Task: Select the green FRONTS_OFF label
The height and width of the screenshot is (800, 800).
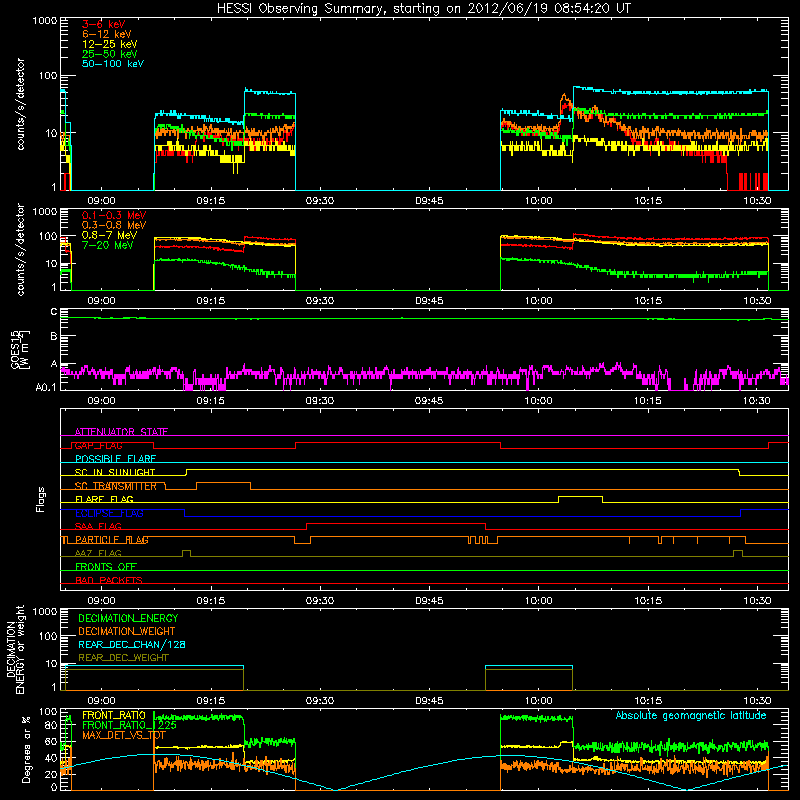Action: (106, 566)
